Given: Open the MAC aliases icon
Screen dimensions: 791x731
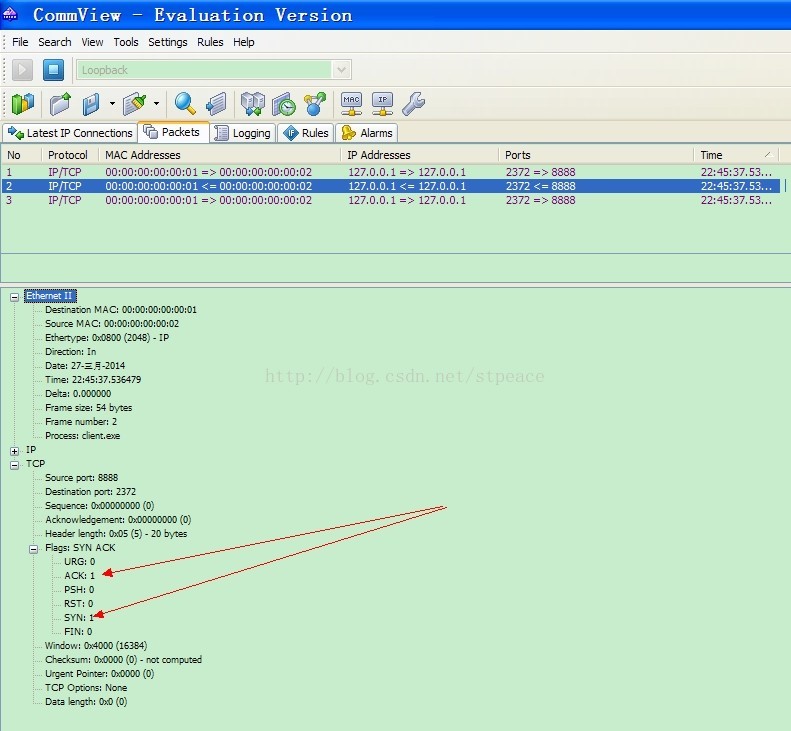Looking at the screenshot, I should coord(351,104).
